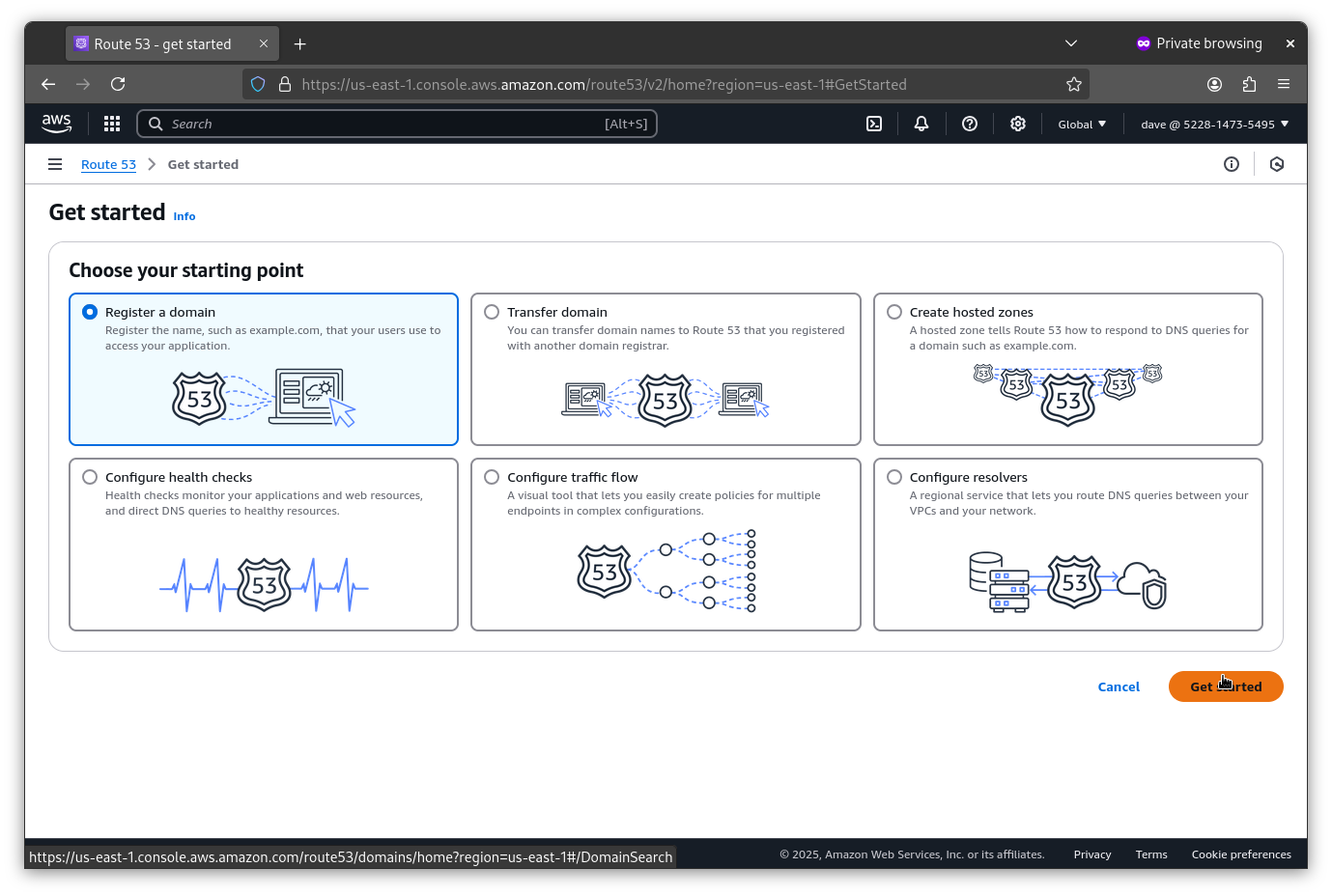The image size is (1332, 896).
Task: Open the info panel circle icon
Action: (x=1232, y=164)
